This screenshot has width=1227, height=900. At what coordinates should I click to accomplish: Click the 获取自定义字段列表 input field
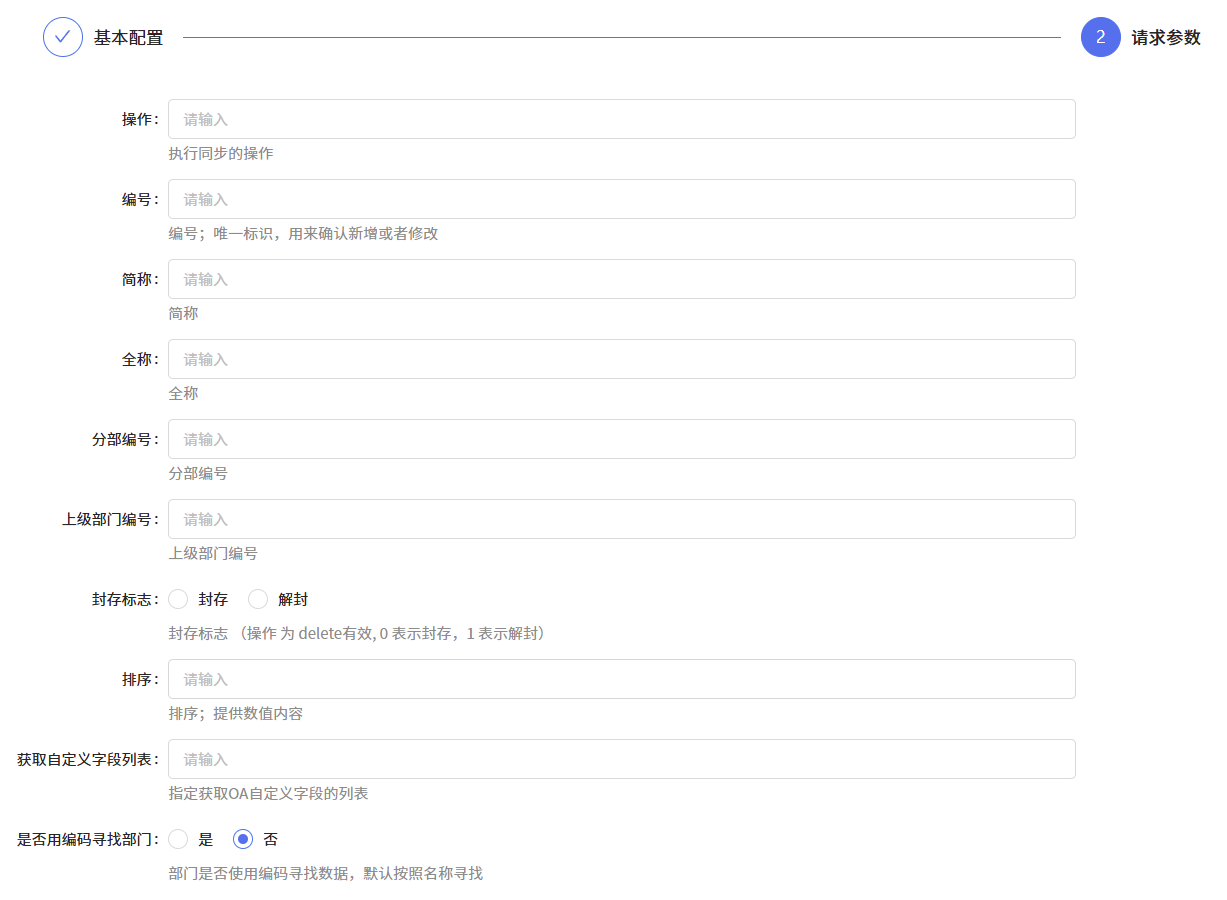pos(620,758)
